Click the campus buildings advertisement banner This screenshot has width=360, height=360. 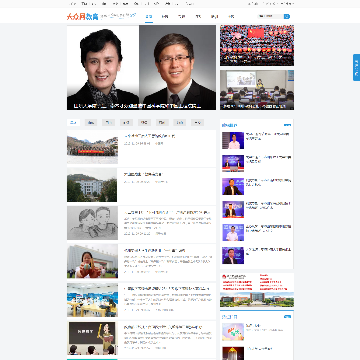pyautogui.click(x=257, y=290)
